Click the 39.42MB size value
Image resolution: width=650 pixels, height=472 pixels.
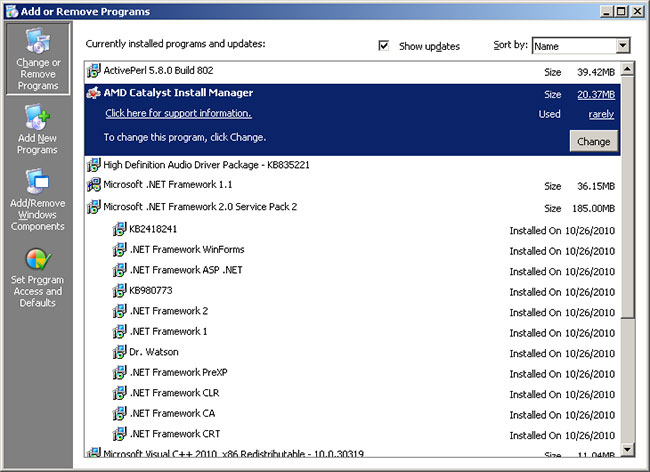tap(596, 73)
